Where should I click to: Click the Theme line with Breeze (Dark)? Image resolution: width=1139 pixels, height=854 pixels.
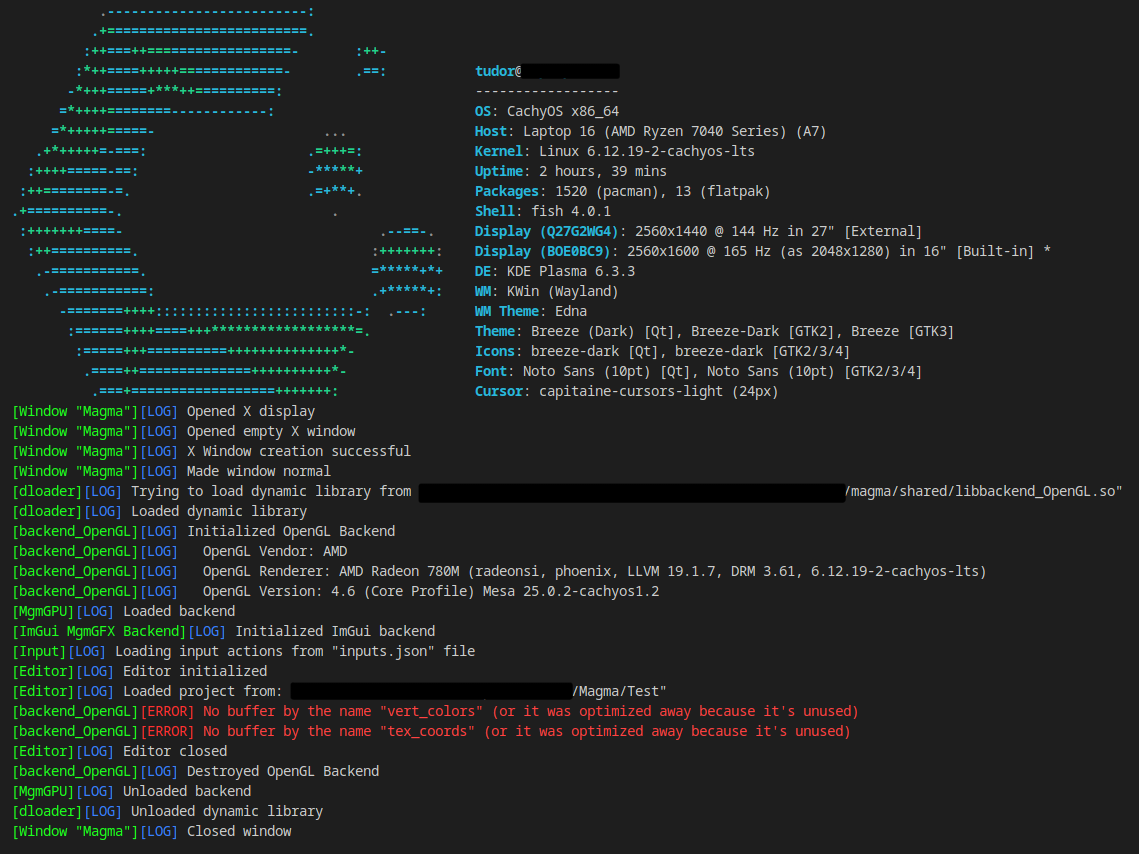tap(714, 331)
